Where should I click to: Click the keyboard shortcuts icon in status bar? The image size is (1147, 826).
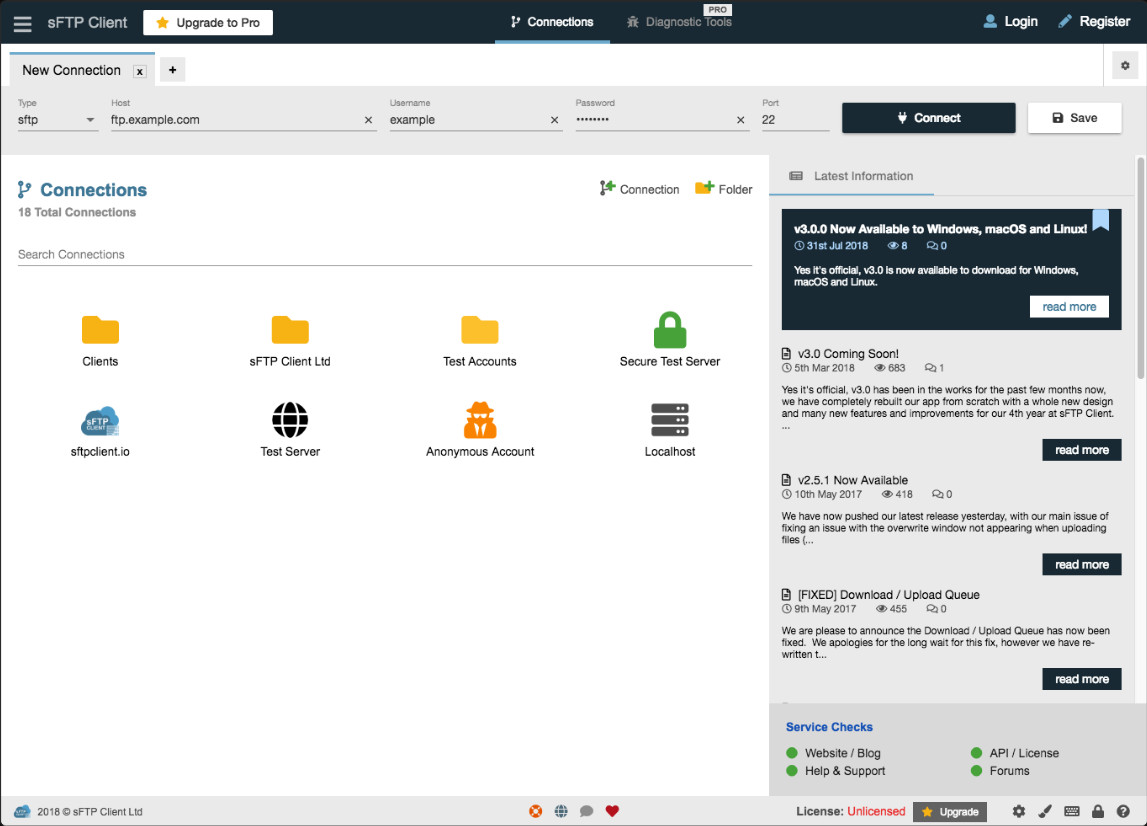(x=1072, y=811)
